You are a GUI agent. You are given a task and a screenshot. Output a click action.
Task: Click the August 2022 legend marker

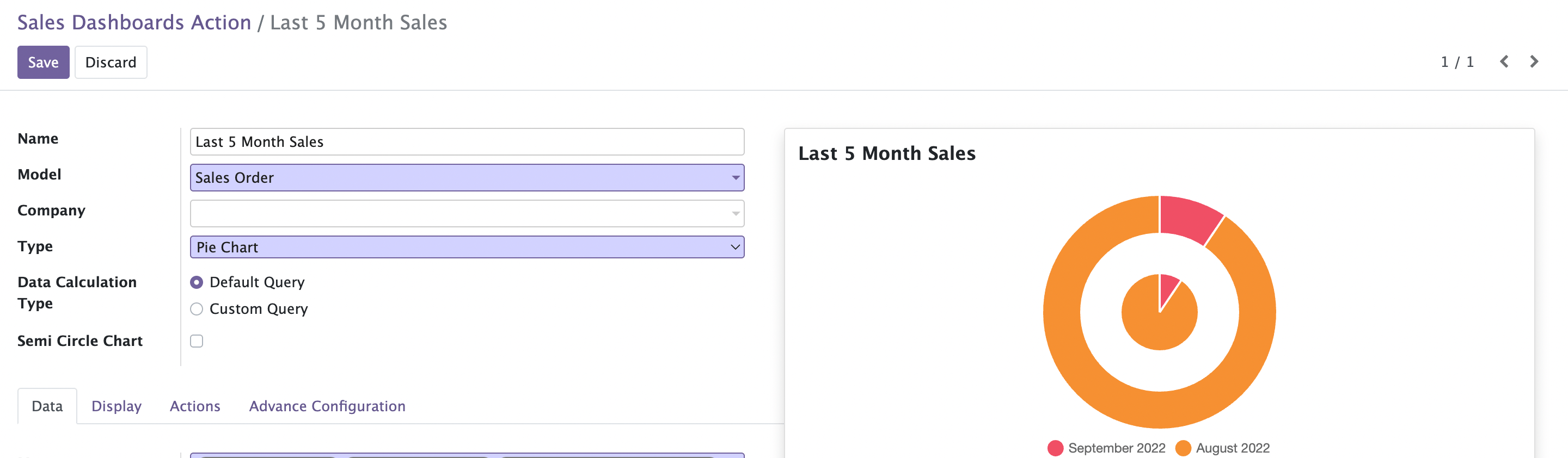[1183, 448]
